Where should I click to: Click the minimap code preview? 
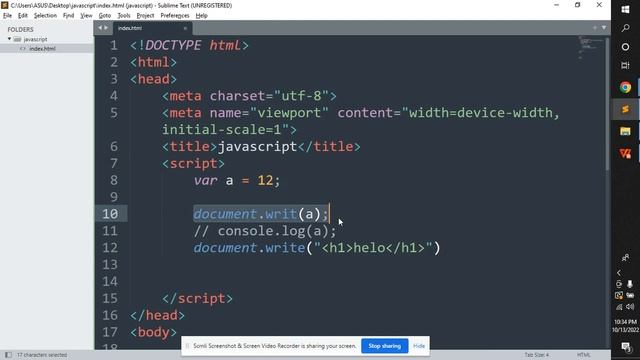(590, 47)
